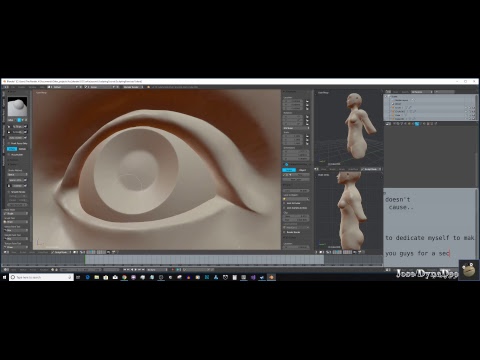Open the Render engine selector dropdown
The width and height of the screenshot is (480, 360).
pos(133,87)
